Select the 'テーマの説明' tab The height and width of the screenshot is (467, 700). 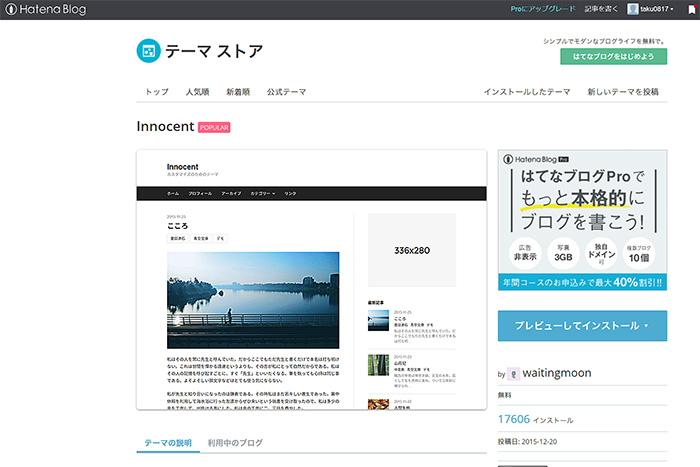pos(167,442)
